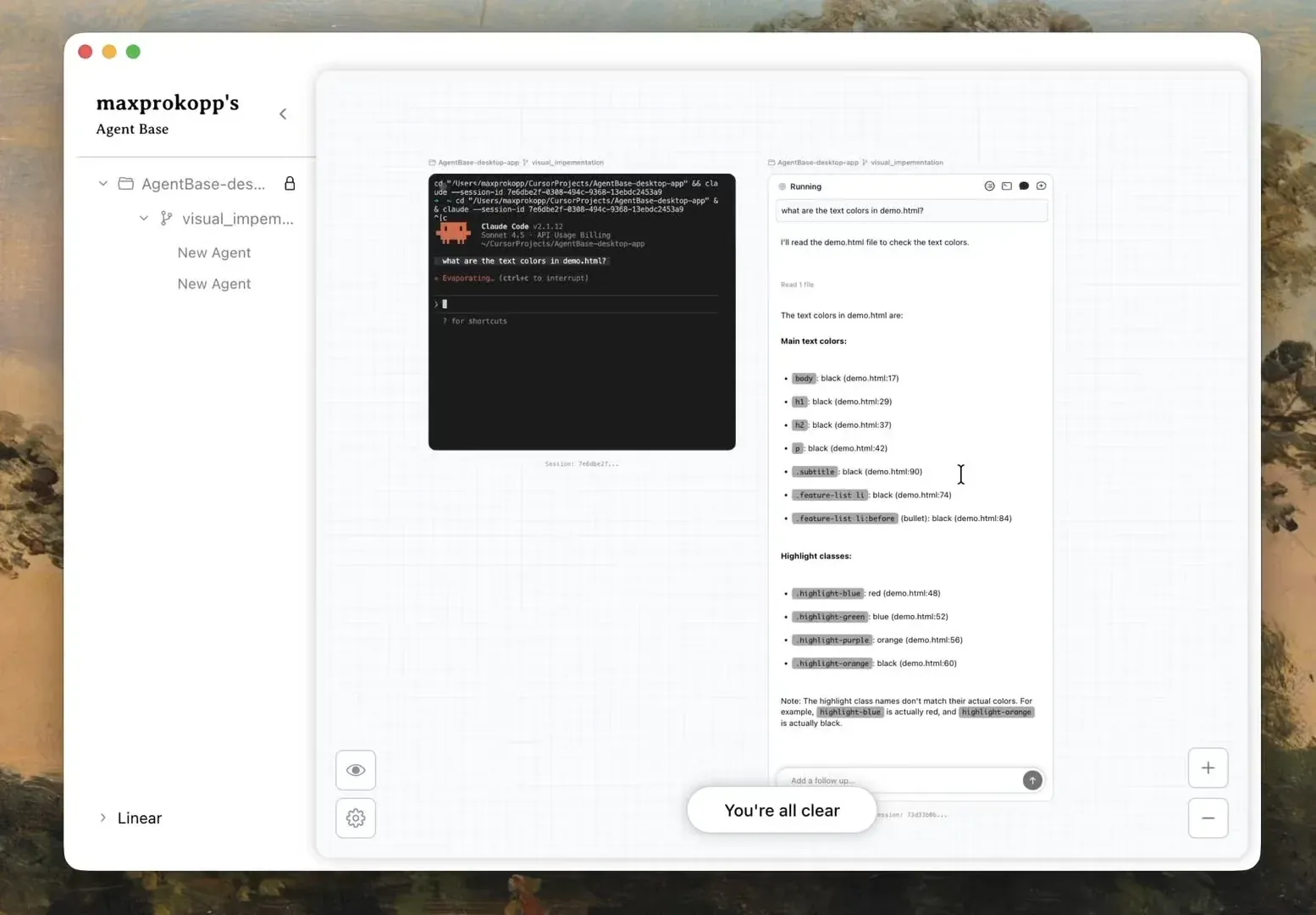Click AgentBase-desktop-app label above the terminal
Viewport: 1316px width, 915px height.
point(478,163)
